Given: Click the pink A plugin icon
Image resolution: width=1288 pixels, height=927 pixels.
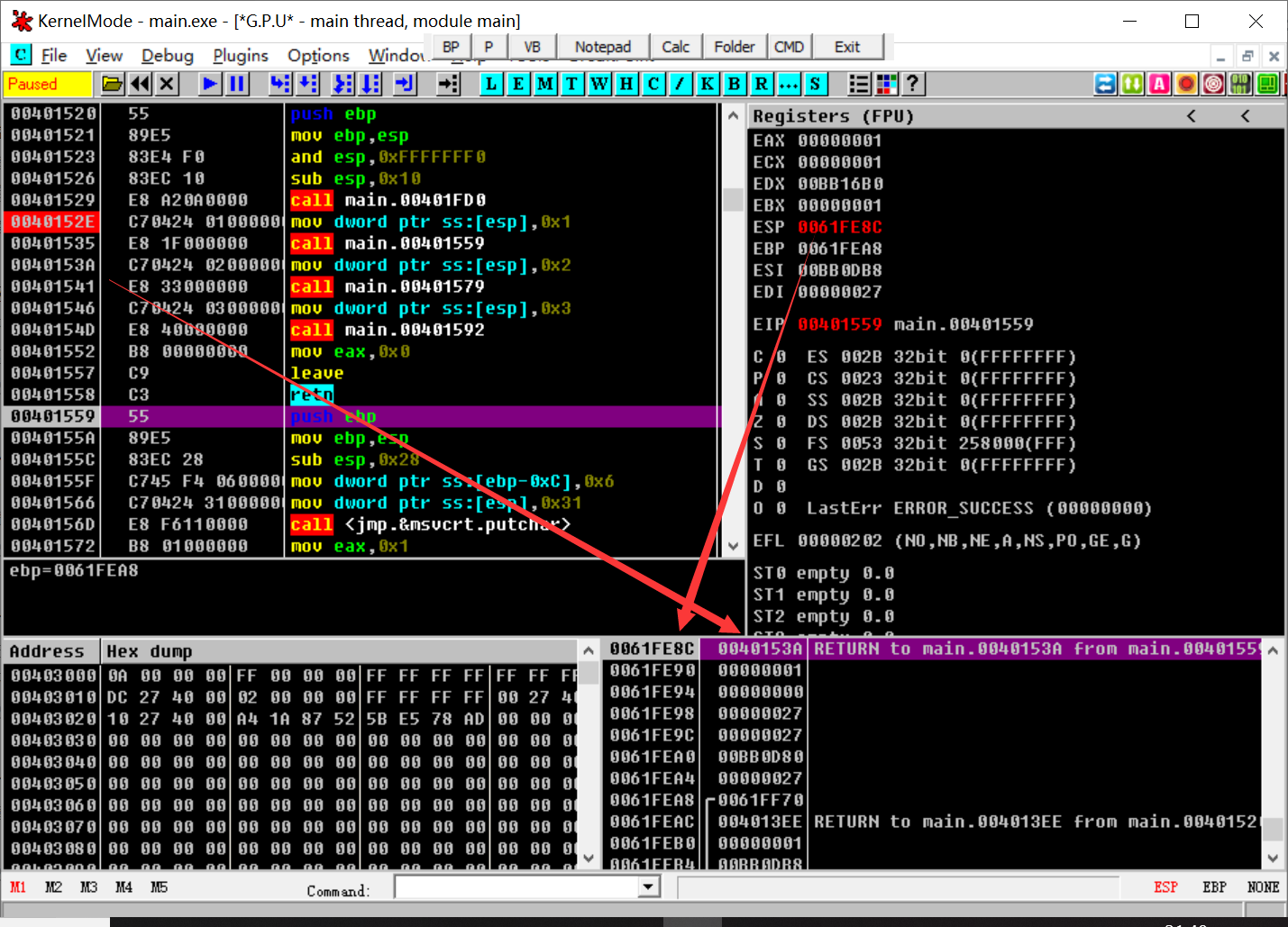Looking at the screenshot, I should click(x=1160, y=84).
